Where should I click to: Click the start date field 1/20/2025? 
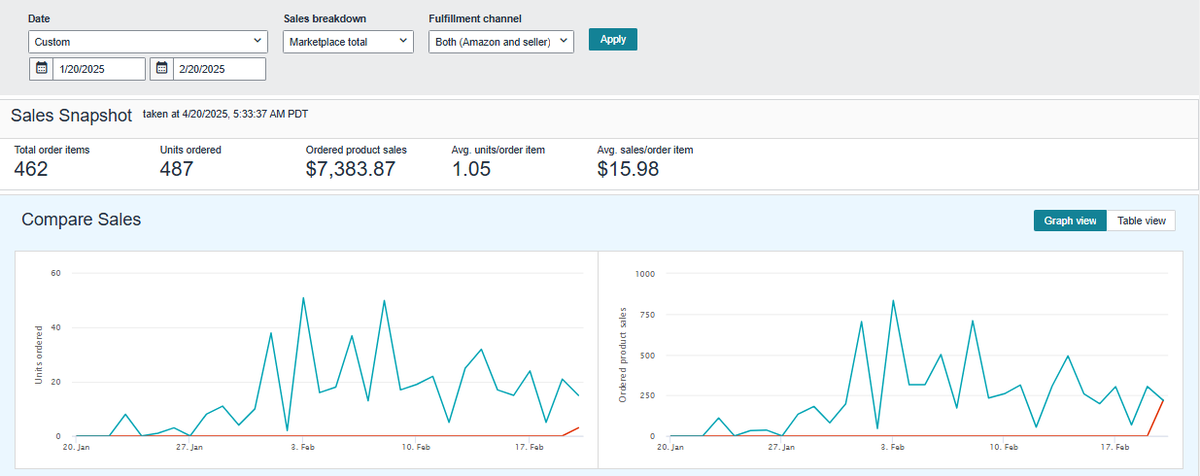[x=99, y=68]
